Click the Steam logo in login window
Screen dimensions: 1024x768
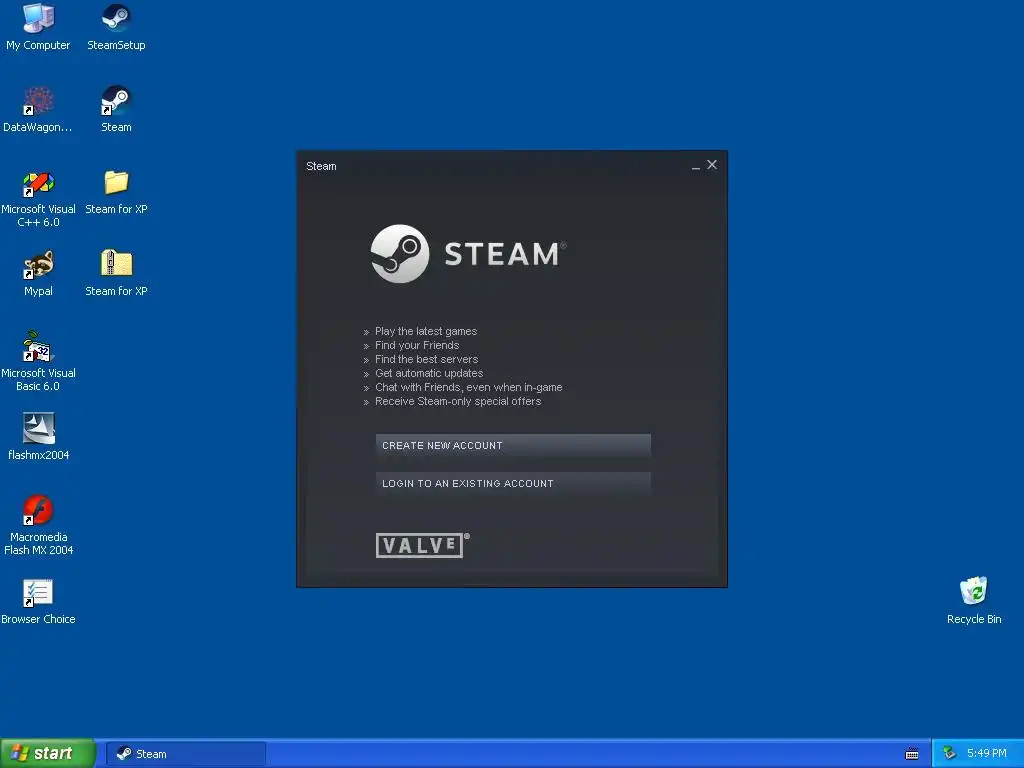tap(468, 254)
